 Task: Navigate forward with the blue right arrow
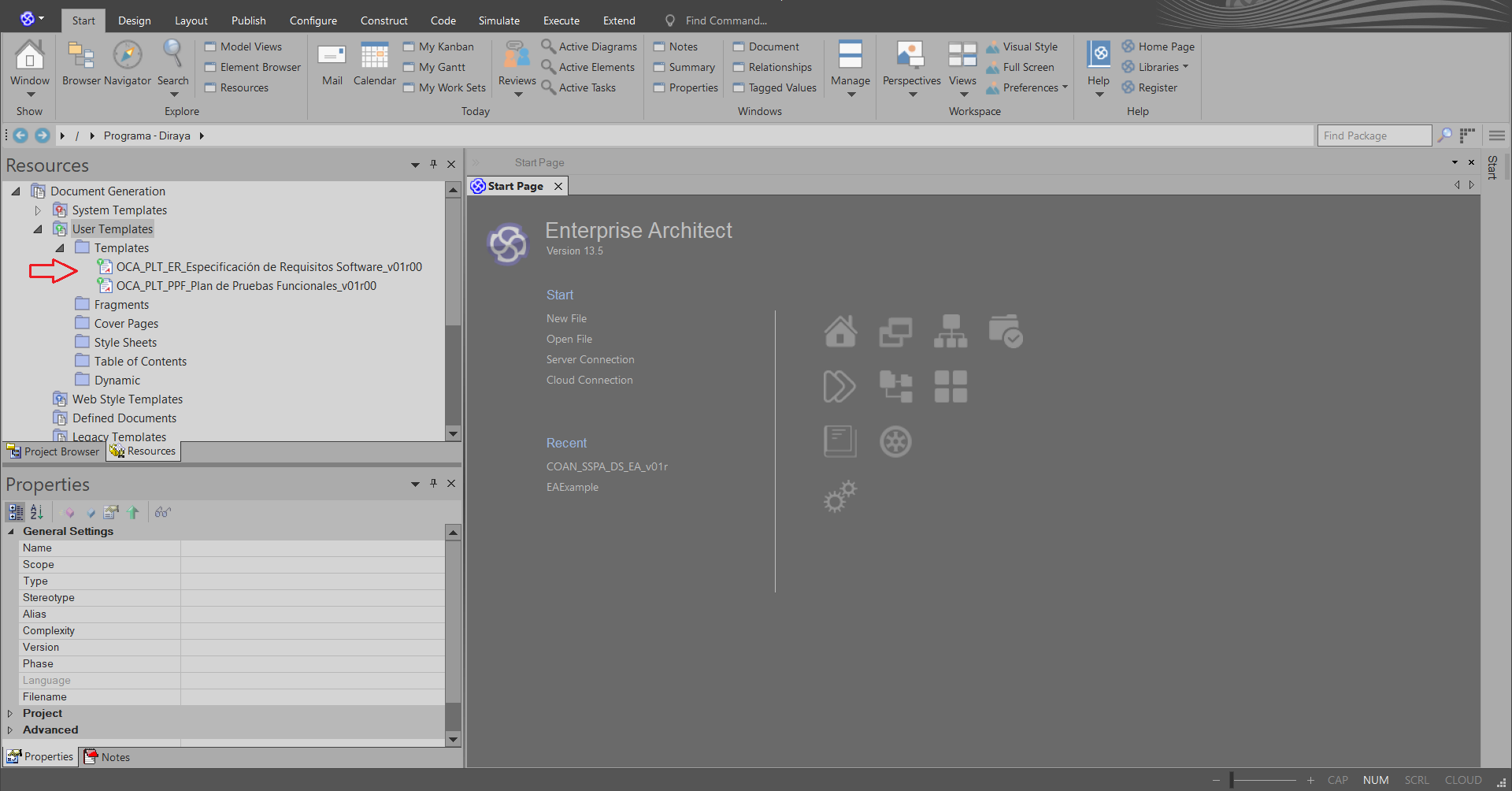pyautogui.click(x=43, y=136)
